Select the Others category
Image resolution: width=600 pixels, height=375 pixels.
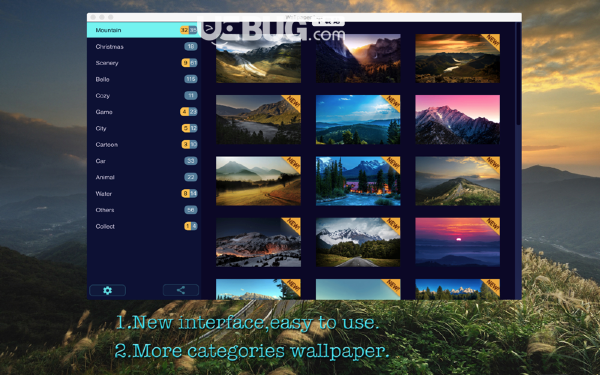click(x=144, y=210)
